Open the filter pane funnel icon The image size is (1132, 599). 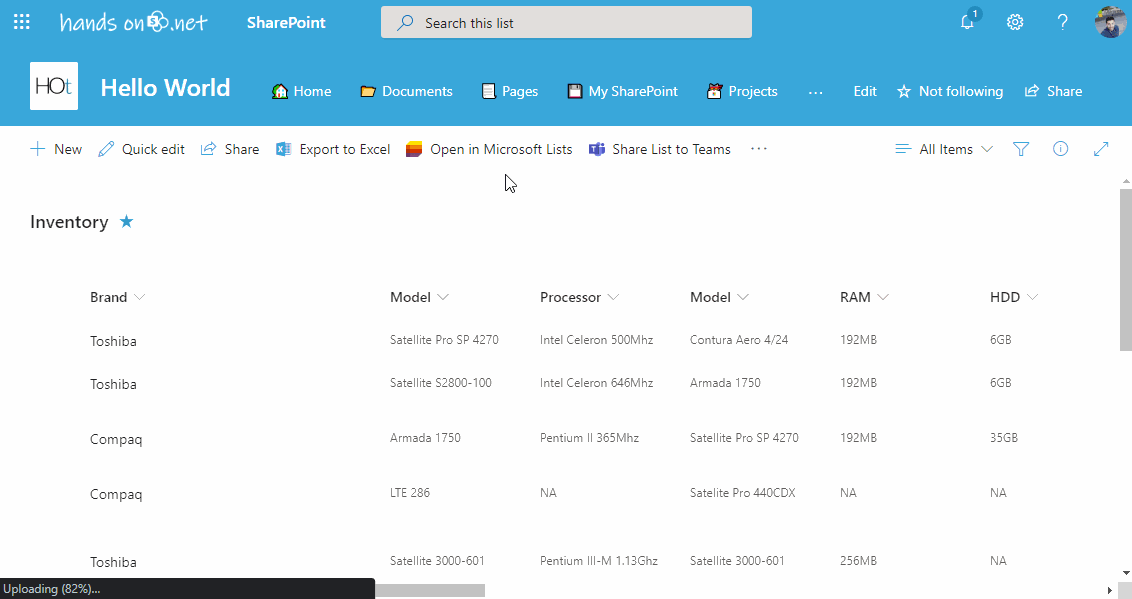tap(1021, 149)
